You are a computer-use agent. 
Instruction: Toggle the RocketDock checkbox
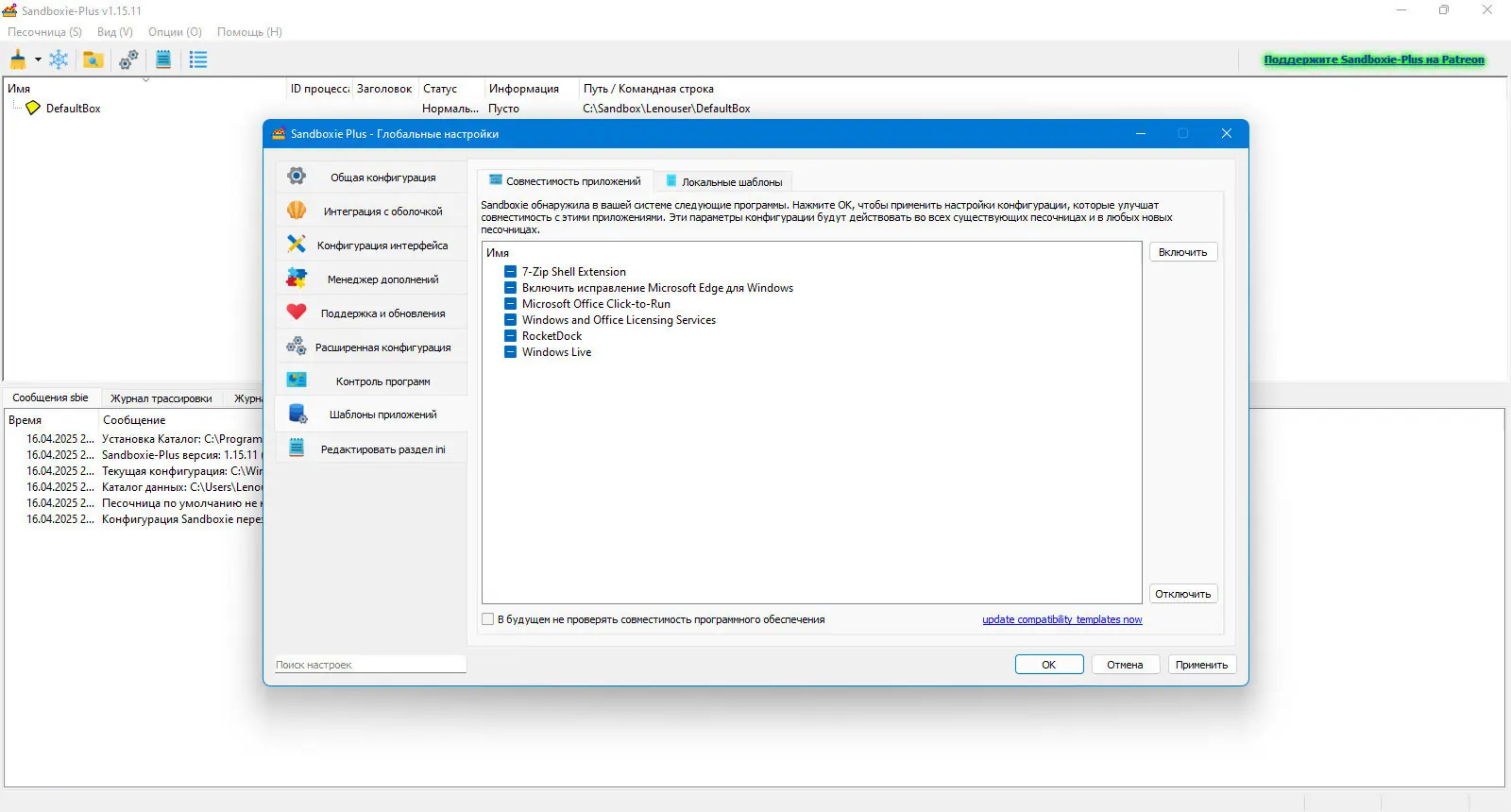[x=510, y=335]
